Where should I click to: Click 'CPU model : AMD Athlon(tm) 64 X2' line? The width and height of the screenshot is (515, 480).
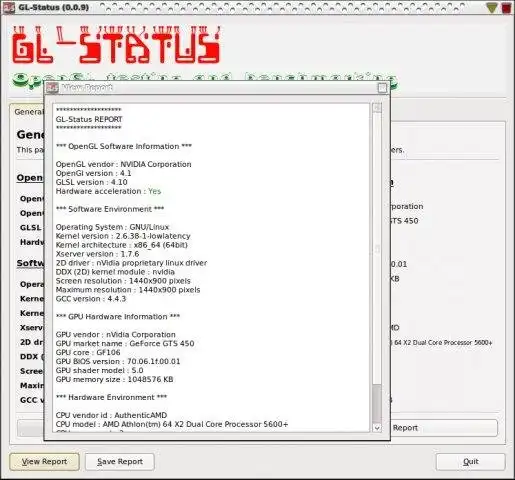[x=172, y=424]
